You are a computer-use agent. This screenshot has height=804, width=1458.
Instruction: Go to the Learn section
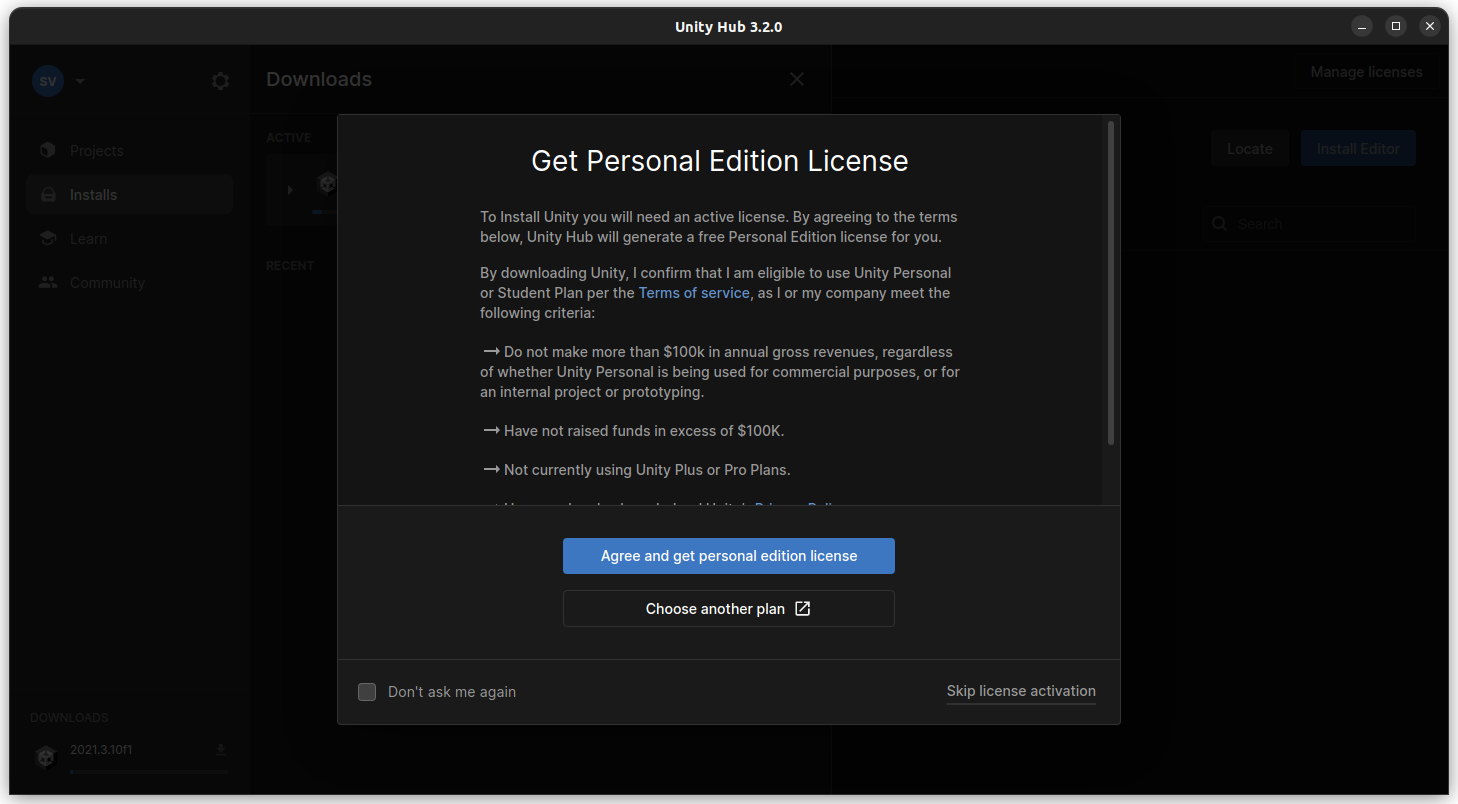(x=88, y=239)
